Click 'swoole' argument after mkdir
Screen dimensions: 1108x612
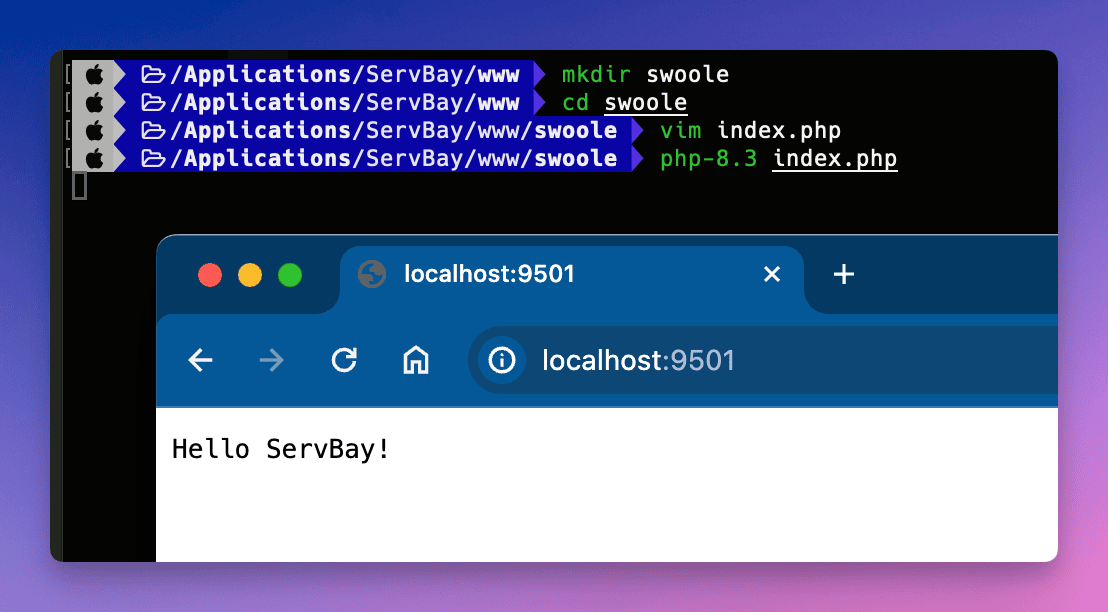pos(688,74)
